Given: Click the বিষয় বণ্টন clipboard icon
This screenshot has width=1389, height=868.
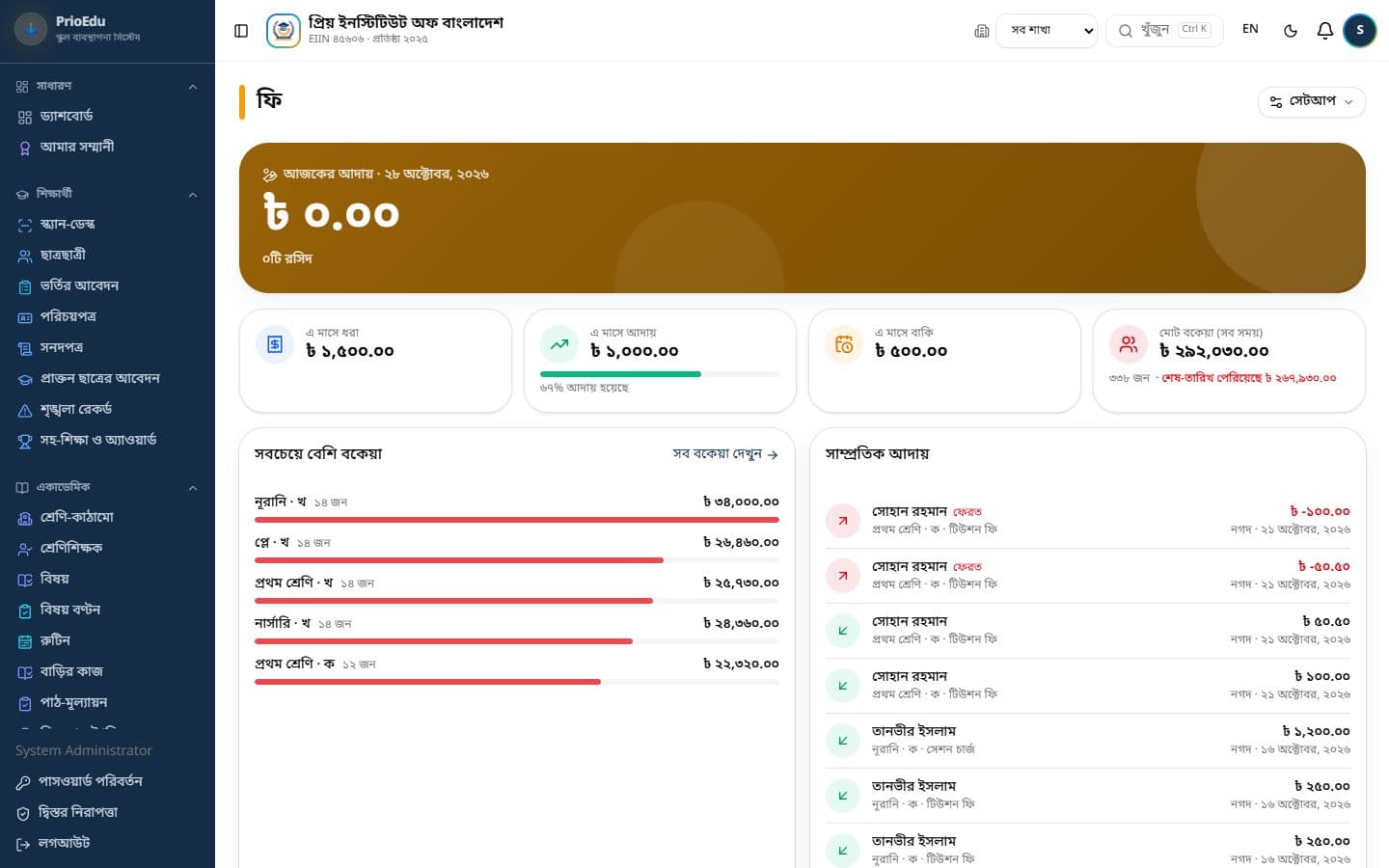Looking at the screenshot, I should click(25, 610).
